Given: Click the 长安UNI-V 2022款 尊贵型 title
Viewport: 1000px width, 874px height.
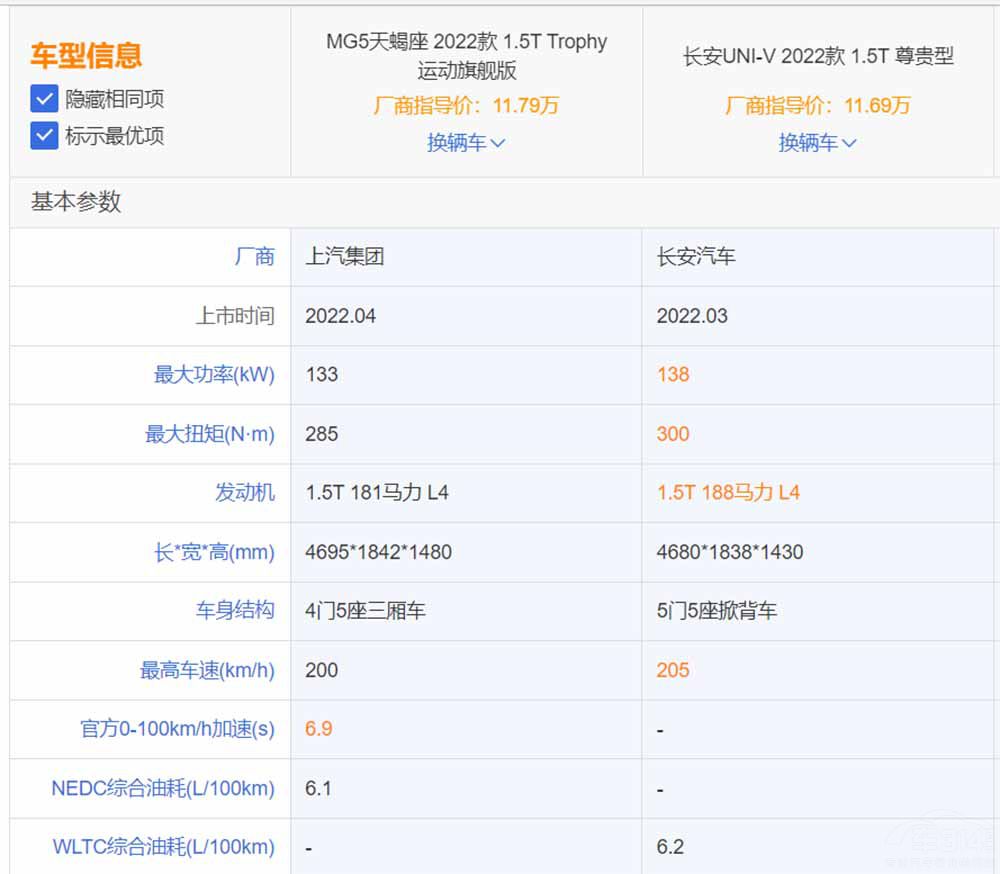Looking at the screenshot, I should [x=817, y=56].
